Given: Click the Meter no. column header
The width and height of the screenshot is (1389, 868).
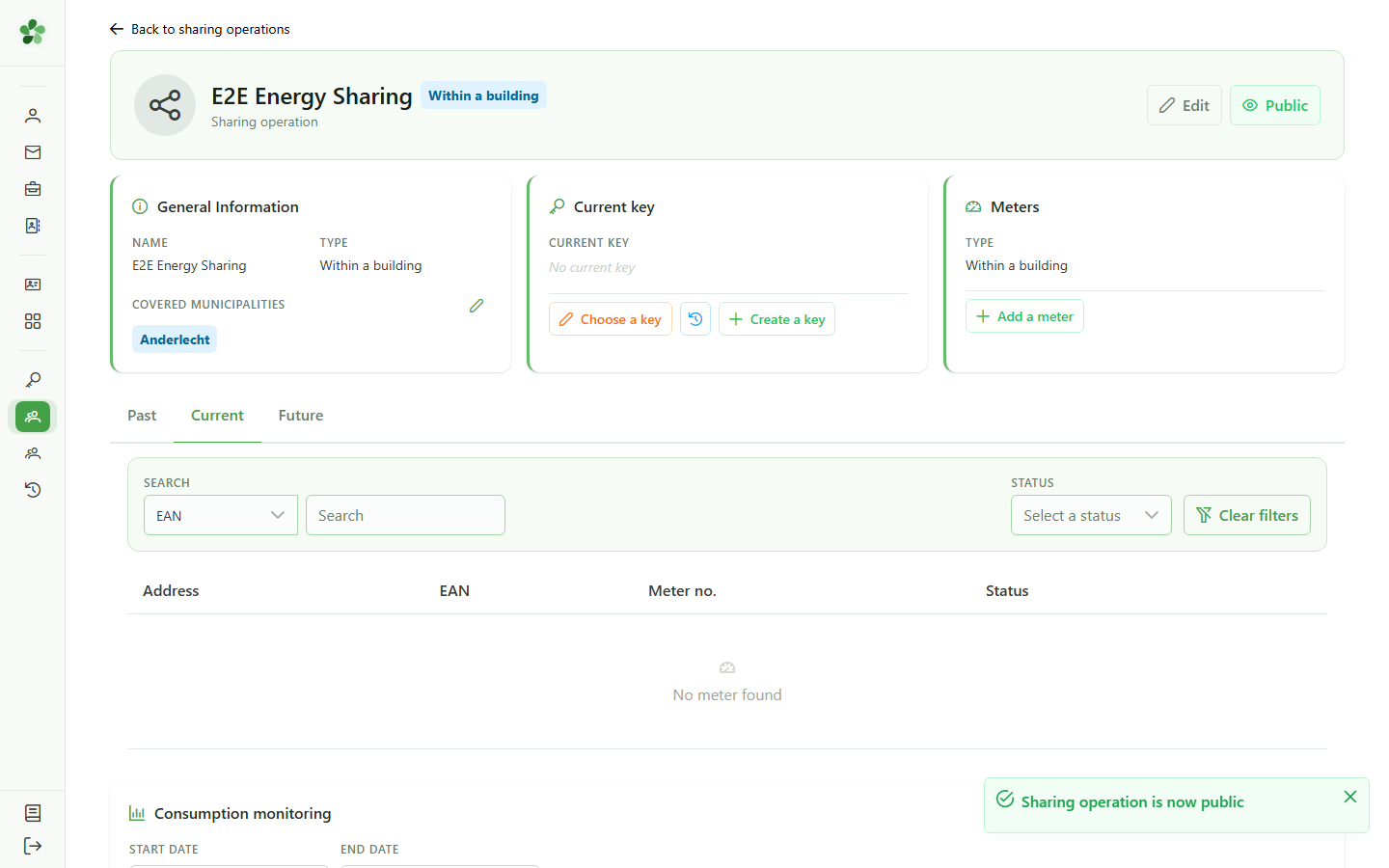Looking at the screenshot, I should tap(682, 591).
